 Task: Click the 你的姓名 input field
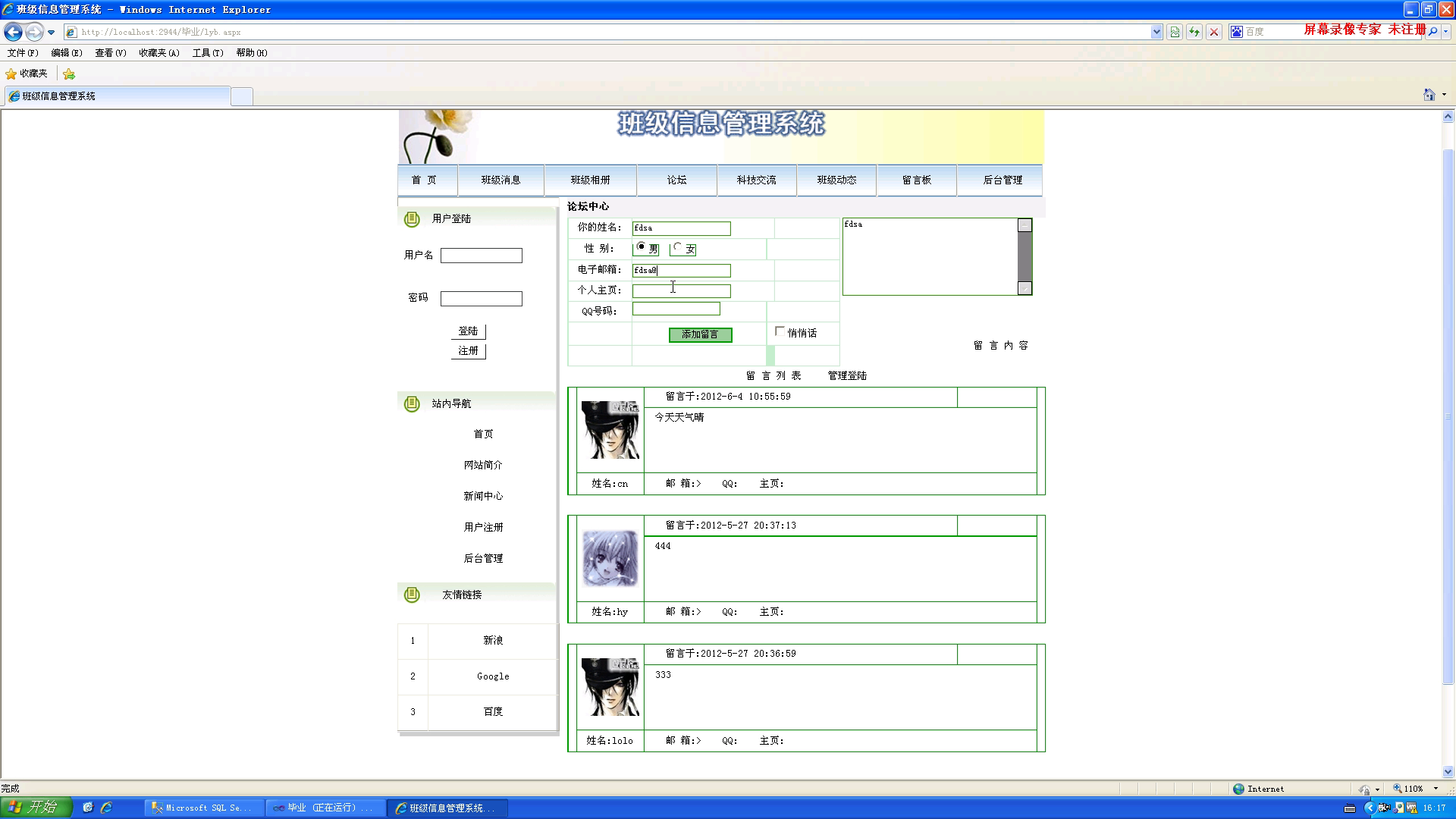pyautogui.click(x=682, y=228)
